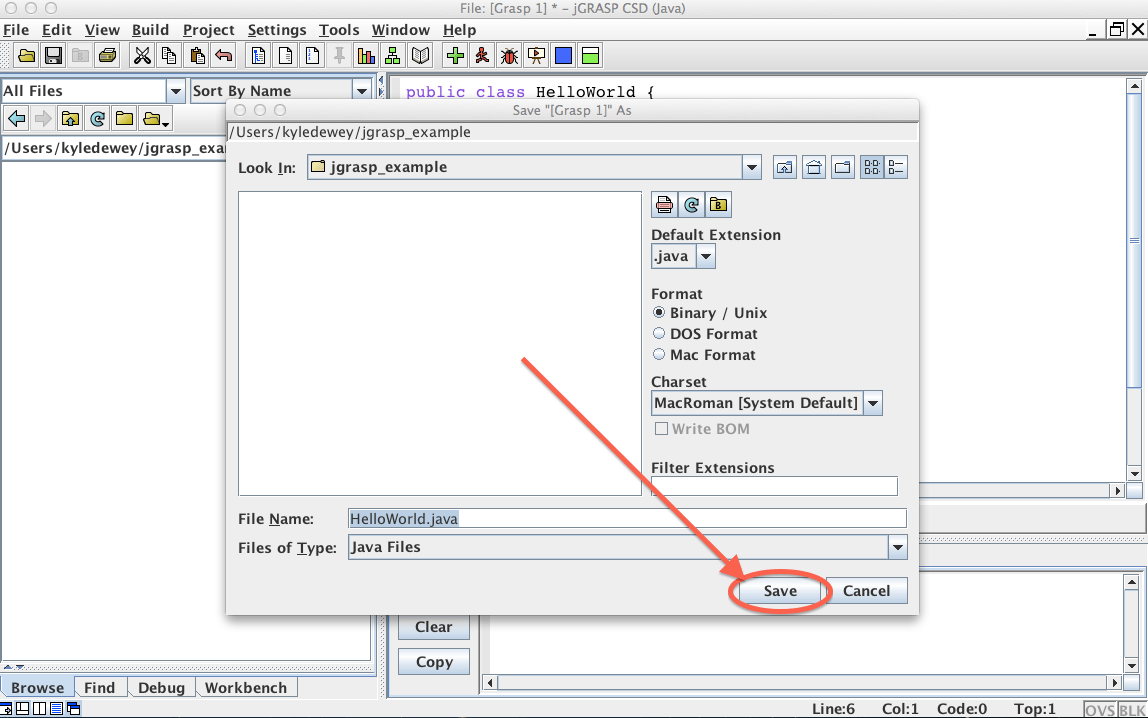The height and width of the screenshot is (718, 1148).
Task: Open the Tools menu
Action: (x=339, y=30)
